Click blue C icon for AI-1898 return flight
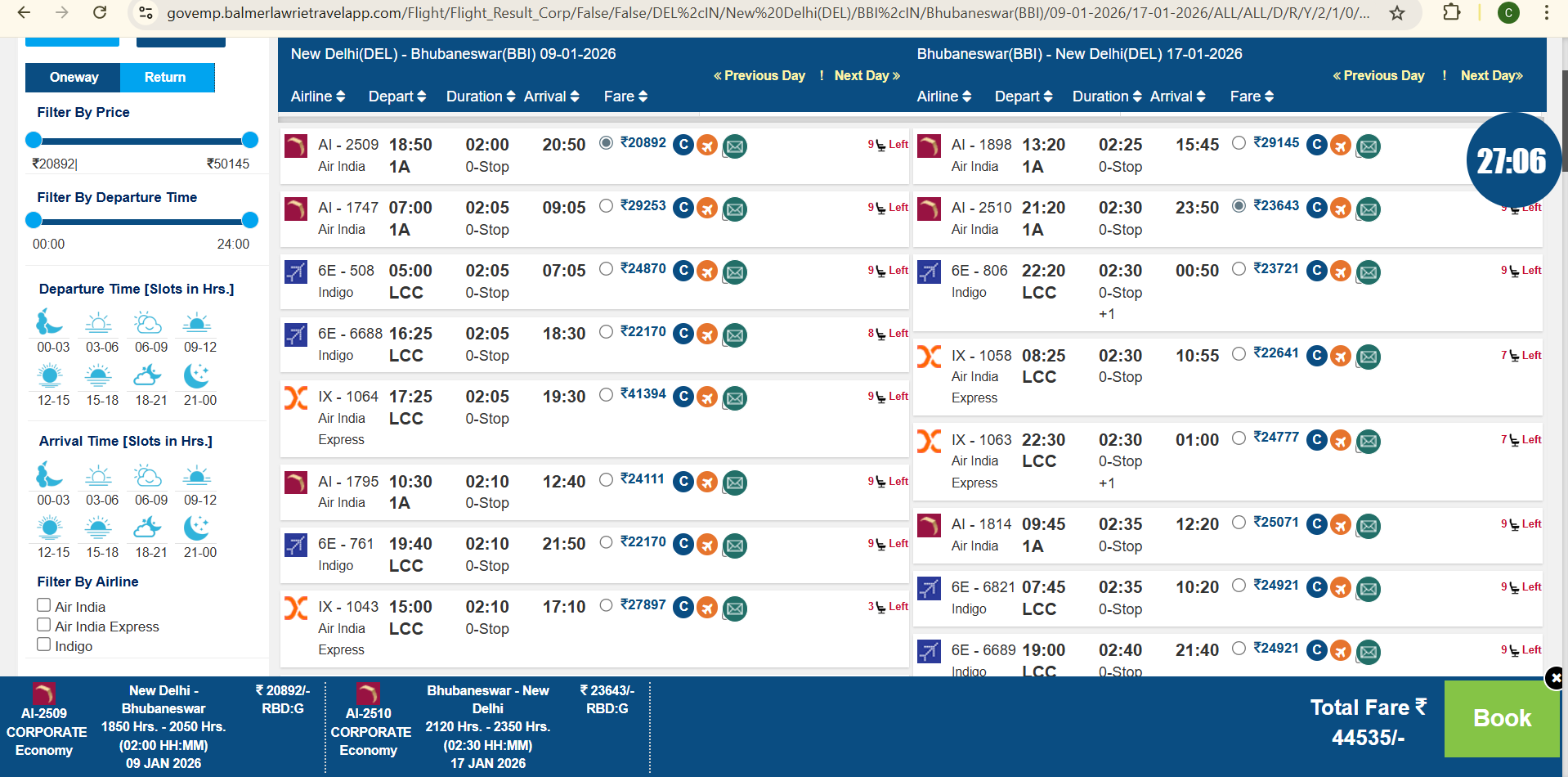The image size is (1568, 777). pyautogui.click(x=1316, y=146)
